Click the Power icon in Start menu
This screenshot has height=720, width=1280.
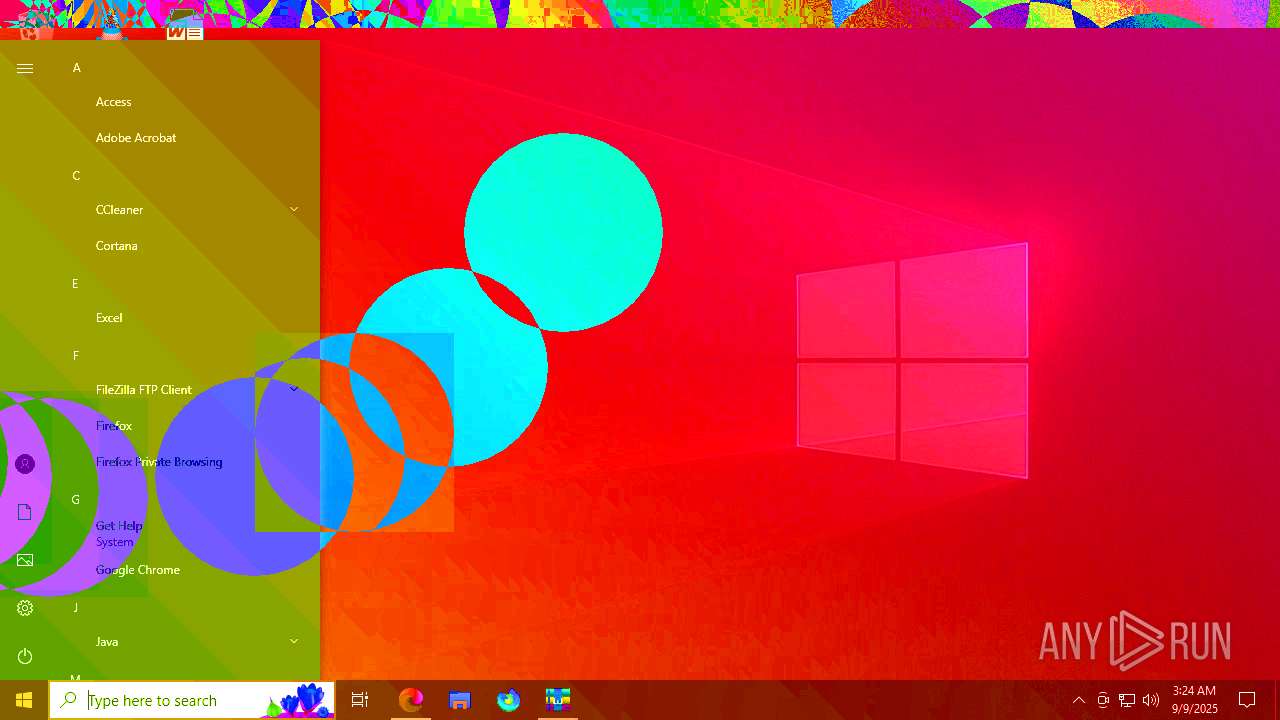click(25, 656)
